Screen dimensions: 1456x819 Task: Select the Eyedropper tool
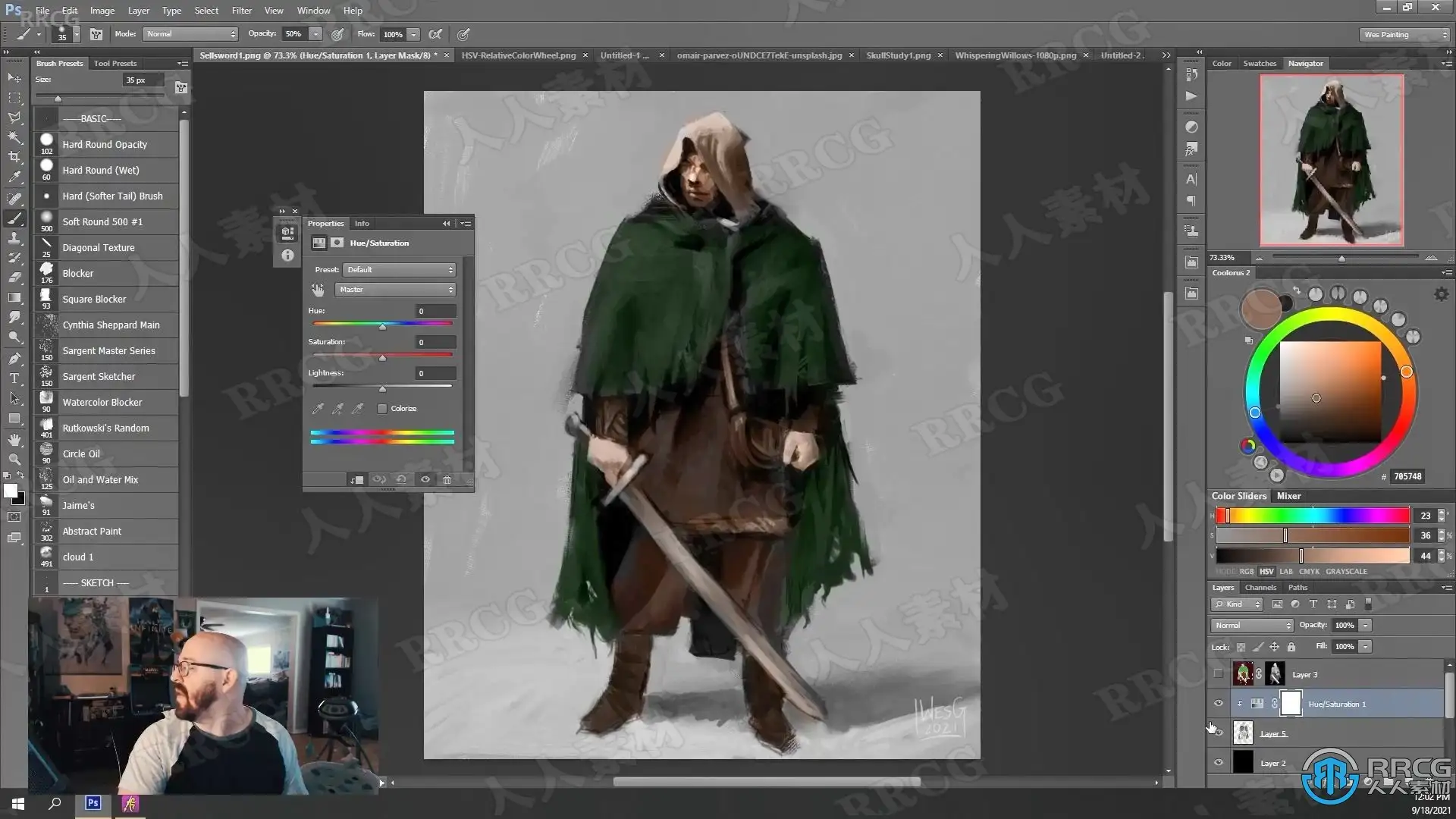click(x=14, y=177)
